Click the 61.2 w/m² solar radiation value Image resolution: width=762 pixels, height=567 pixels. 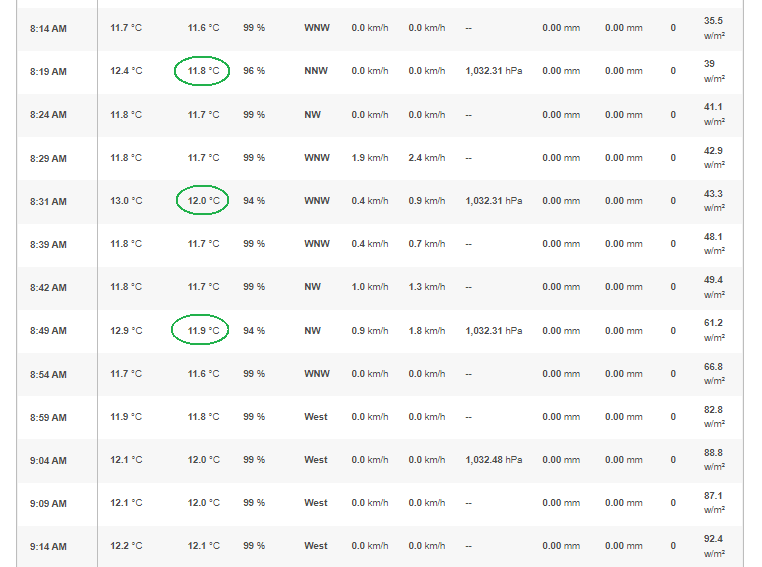click(714, 330)
